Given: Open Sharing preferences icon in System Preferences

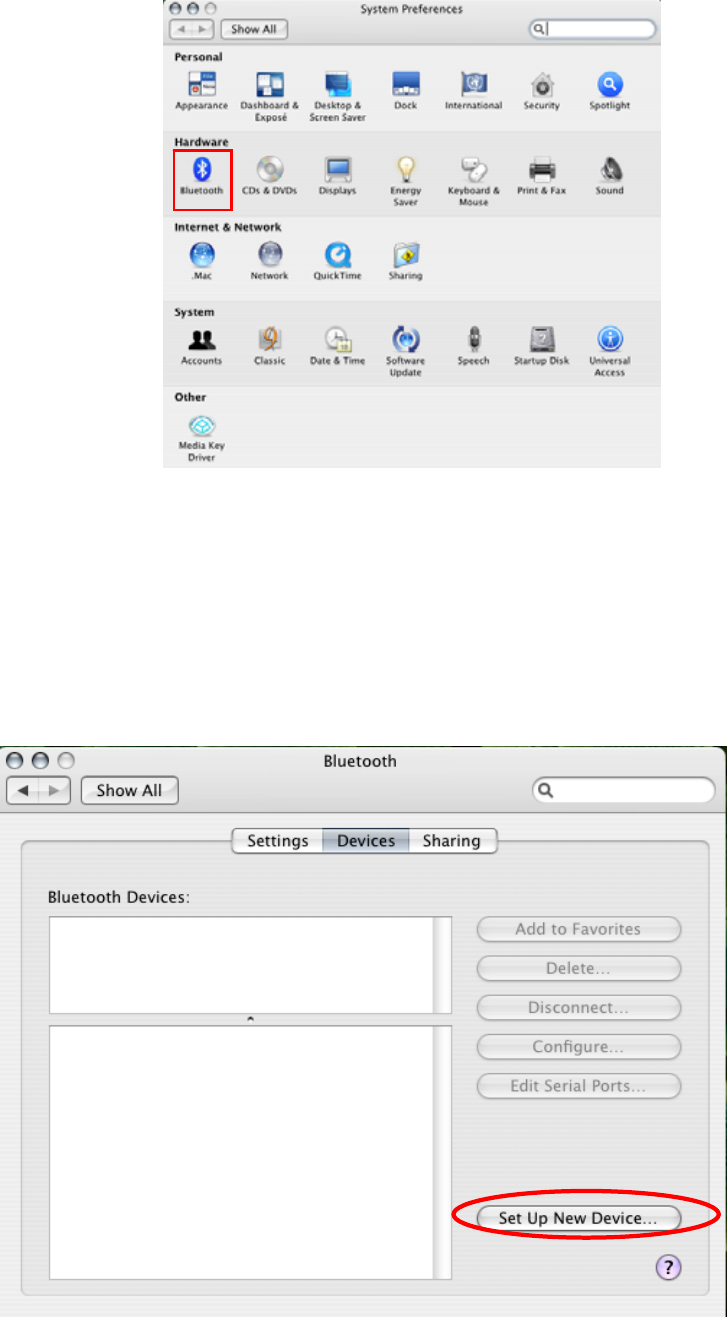Looking at the screenshot, I should 405,260.
